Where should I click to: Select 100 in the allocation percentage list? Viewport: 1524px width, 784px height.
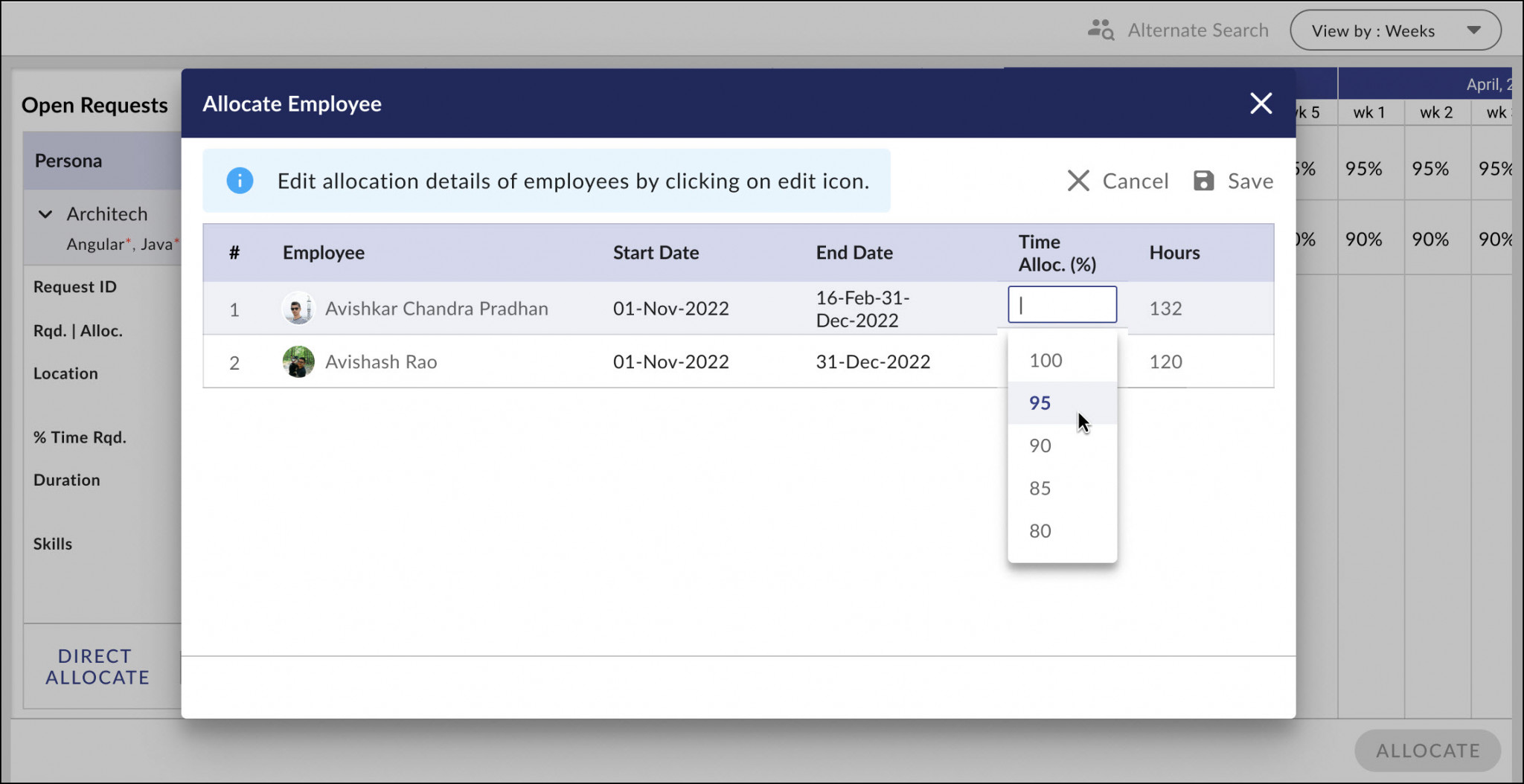click(1044, 360)
